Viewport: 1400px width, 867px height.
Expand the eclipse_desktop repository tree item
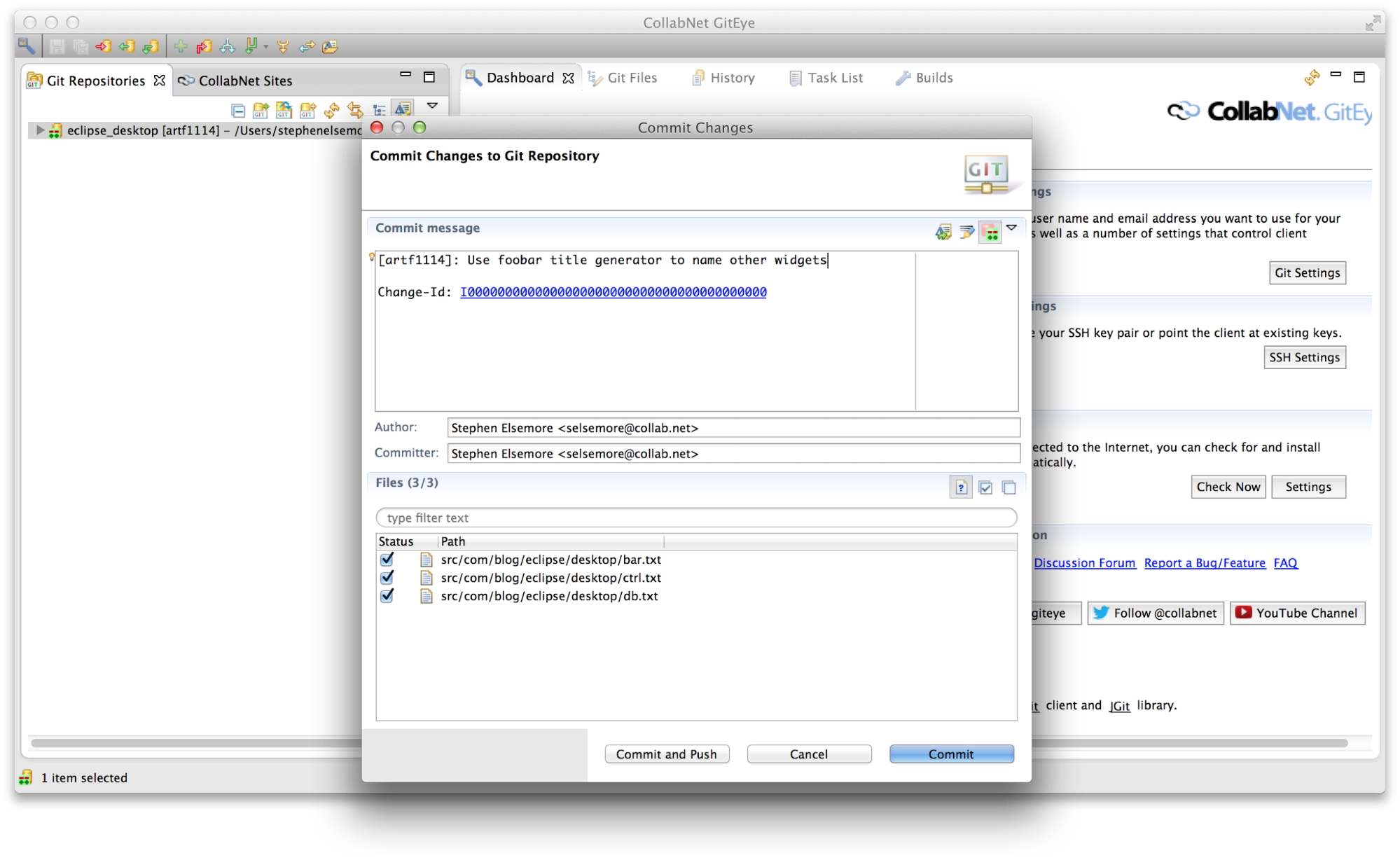39,130
